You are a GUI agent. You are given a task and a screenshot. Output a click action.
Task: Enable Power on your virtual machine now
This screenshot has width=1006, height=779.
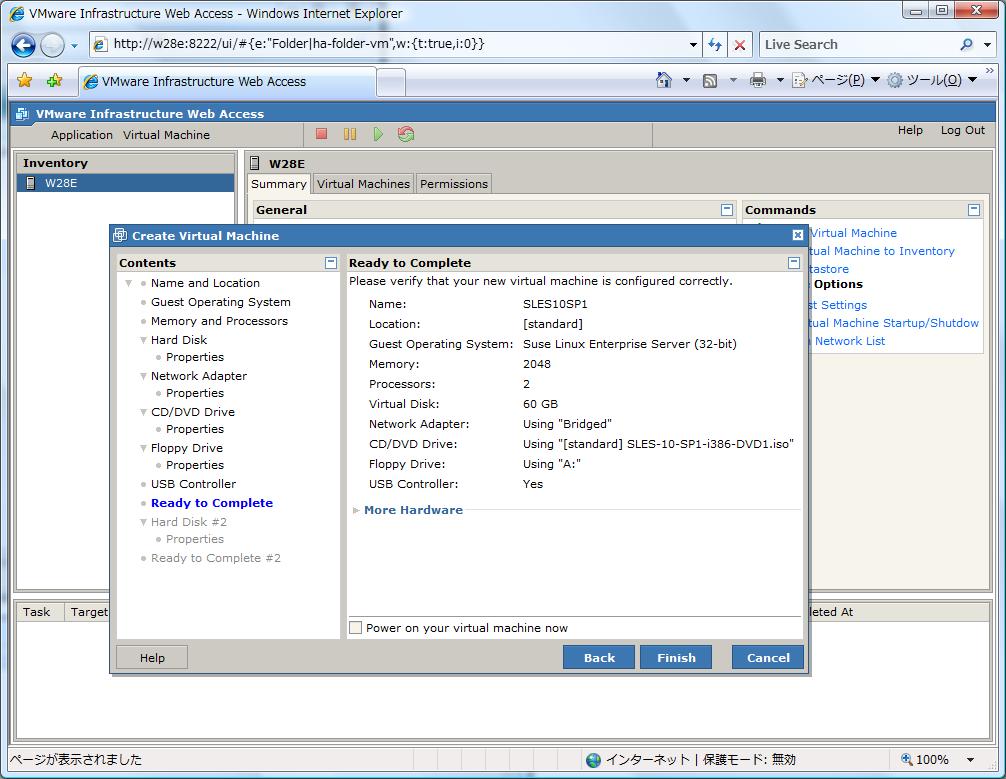(355, 628)
